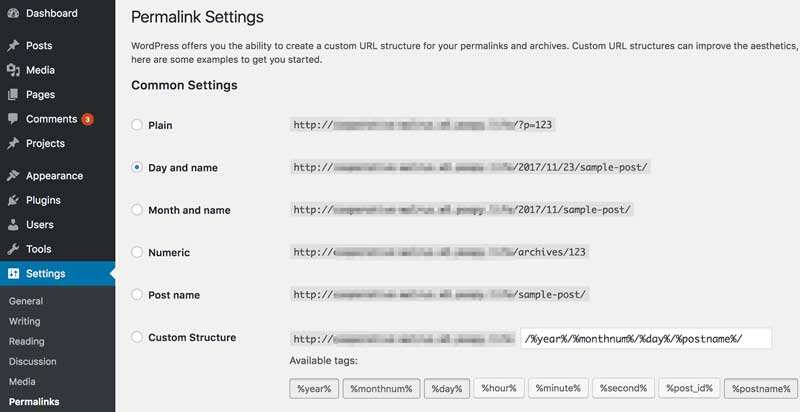Screen dimensions: 800x412
Task: Click into the custom structure text field
Action: click(x=646, y=338)
